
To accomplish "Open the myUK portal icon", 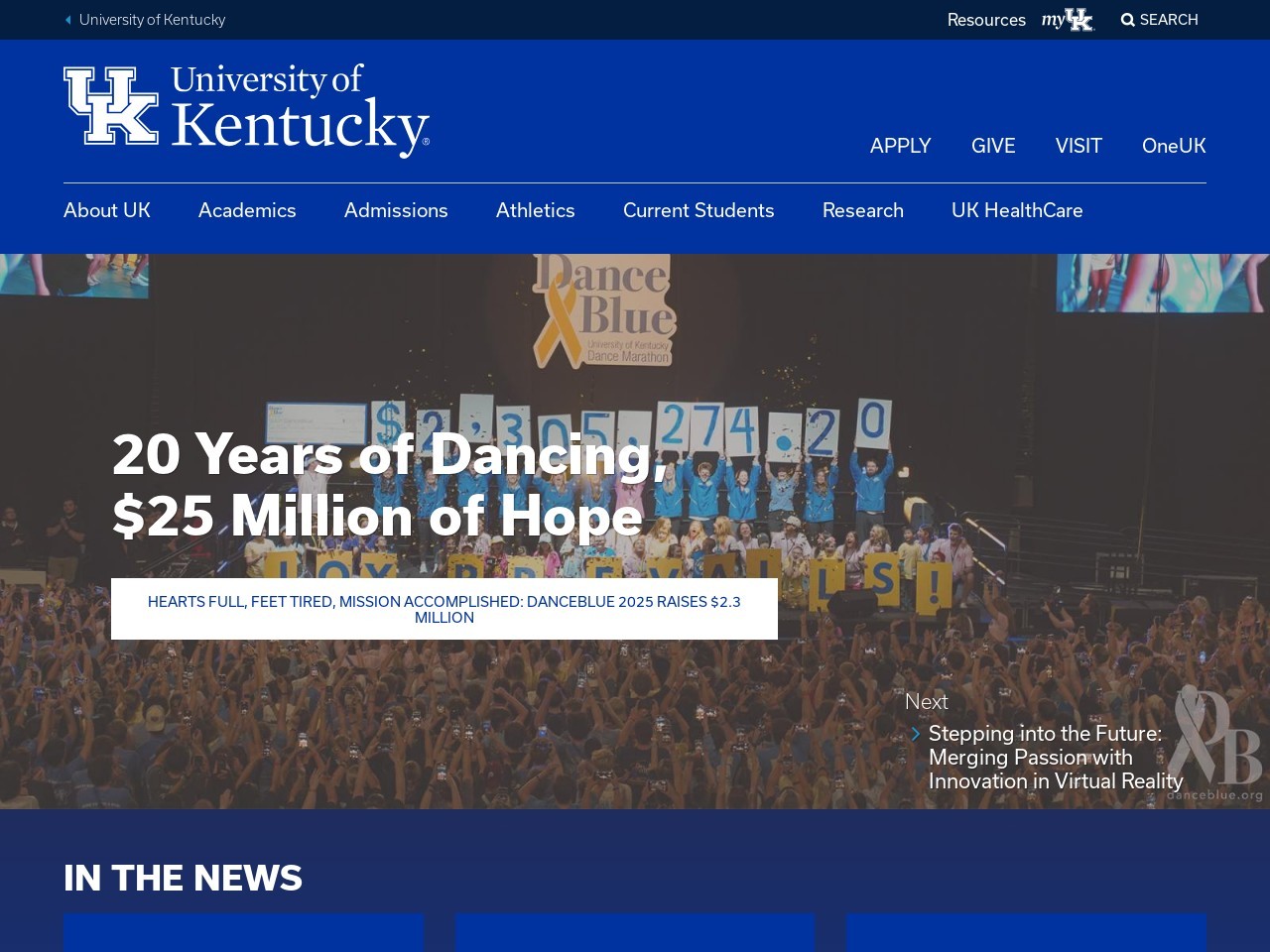I will coord(1068,20).
